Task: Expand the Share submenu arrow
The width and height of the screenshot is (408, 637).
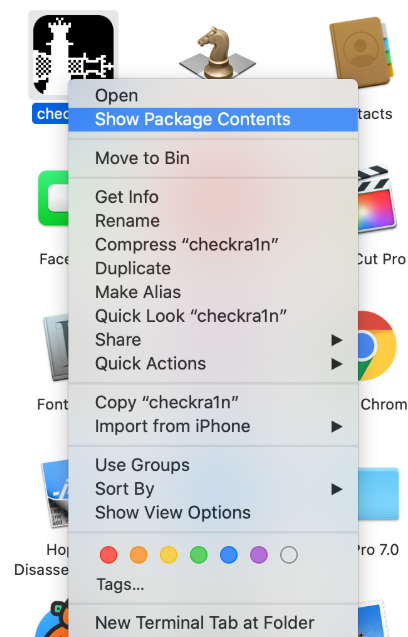Action: coord(336,340)
